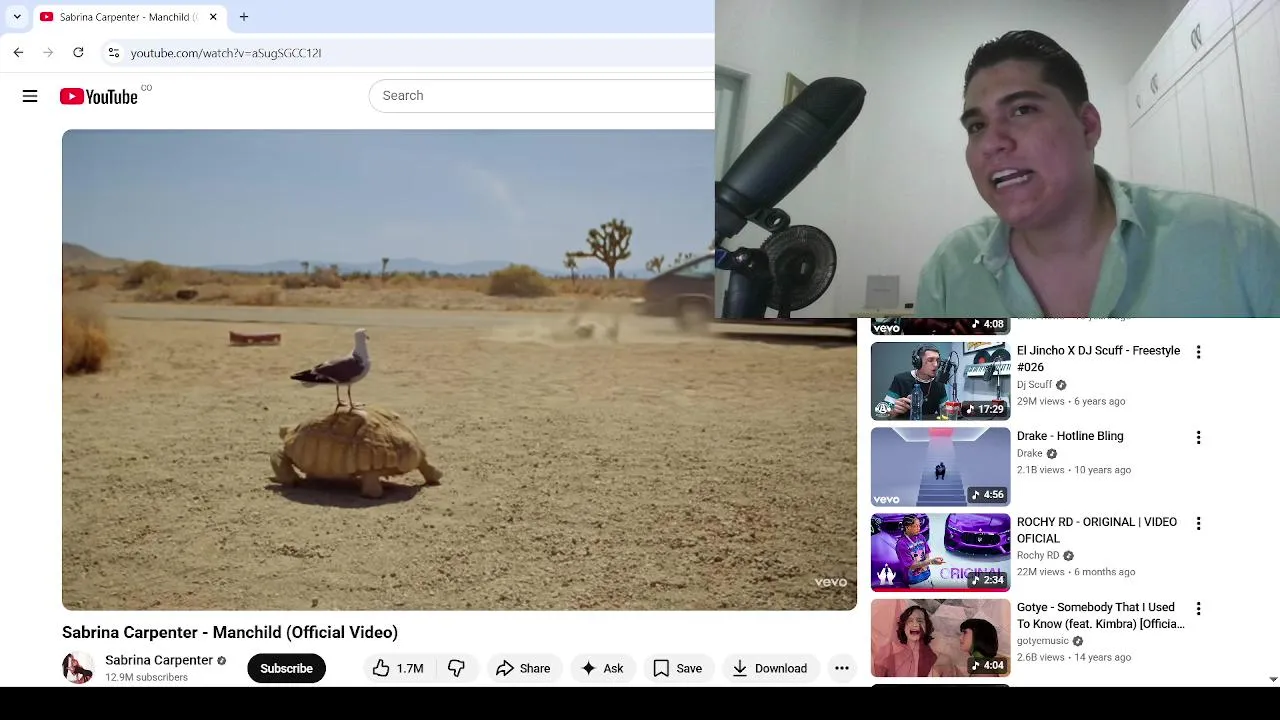Click the video player with tortoise
Image resolution: width=1280 pixels, height=720 pixels.
point(459,370)
